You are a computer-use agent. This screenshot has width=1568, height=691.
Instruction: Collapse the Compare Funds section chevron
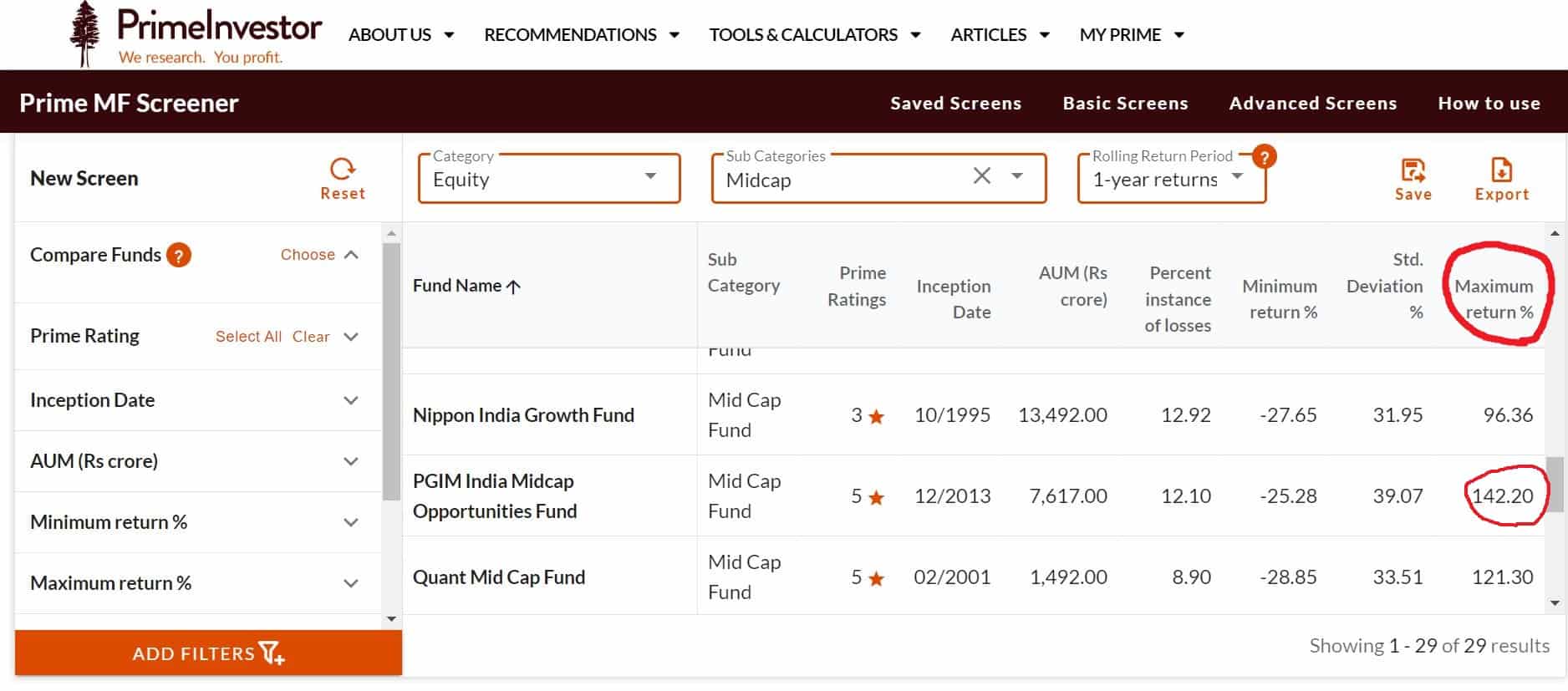(351, 255)
